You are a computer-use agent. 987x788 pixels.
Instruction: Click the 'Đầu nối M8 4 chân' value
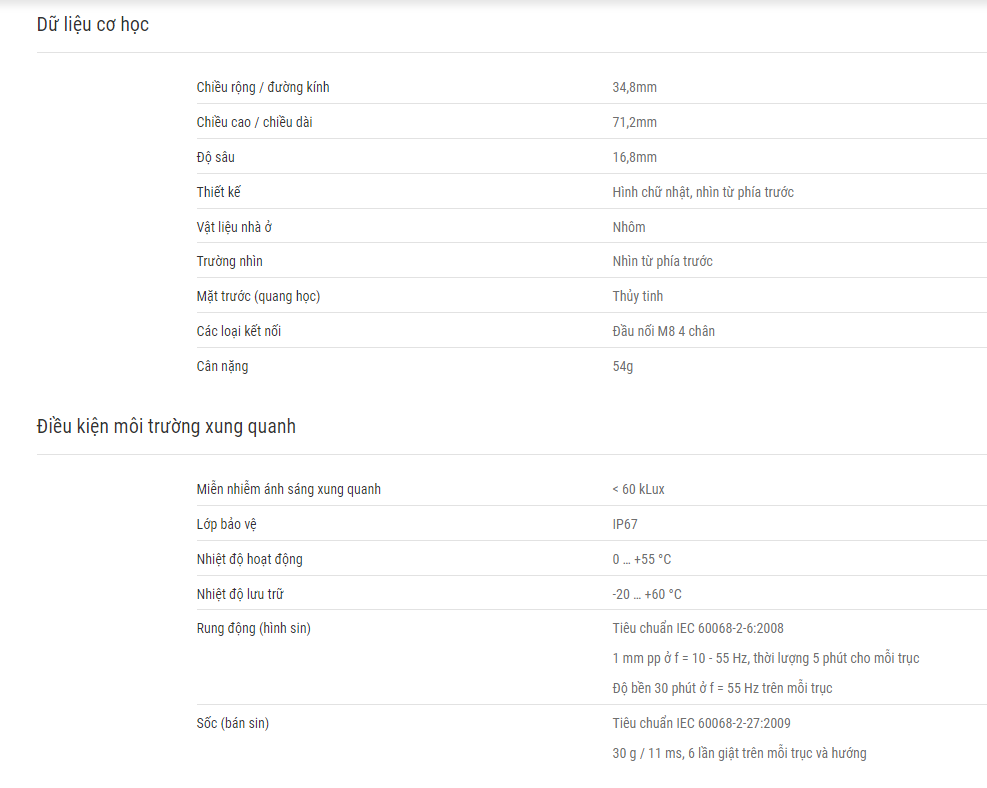(x=663, y=331)
